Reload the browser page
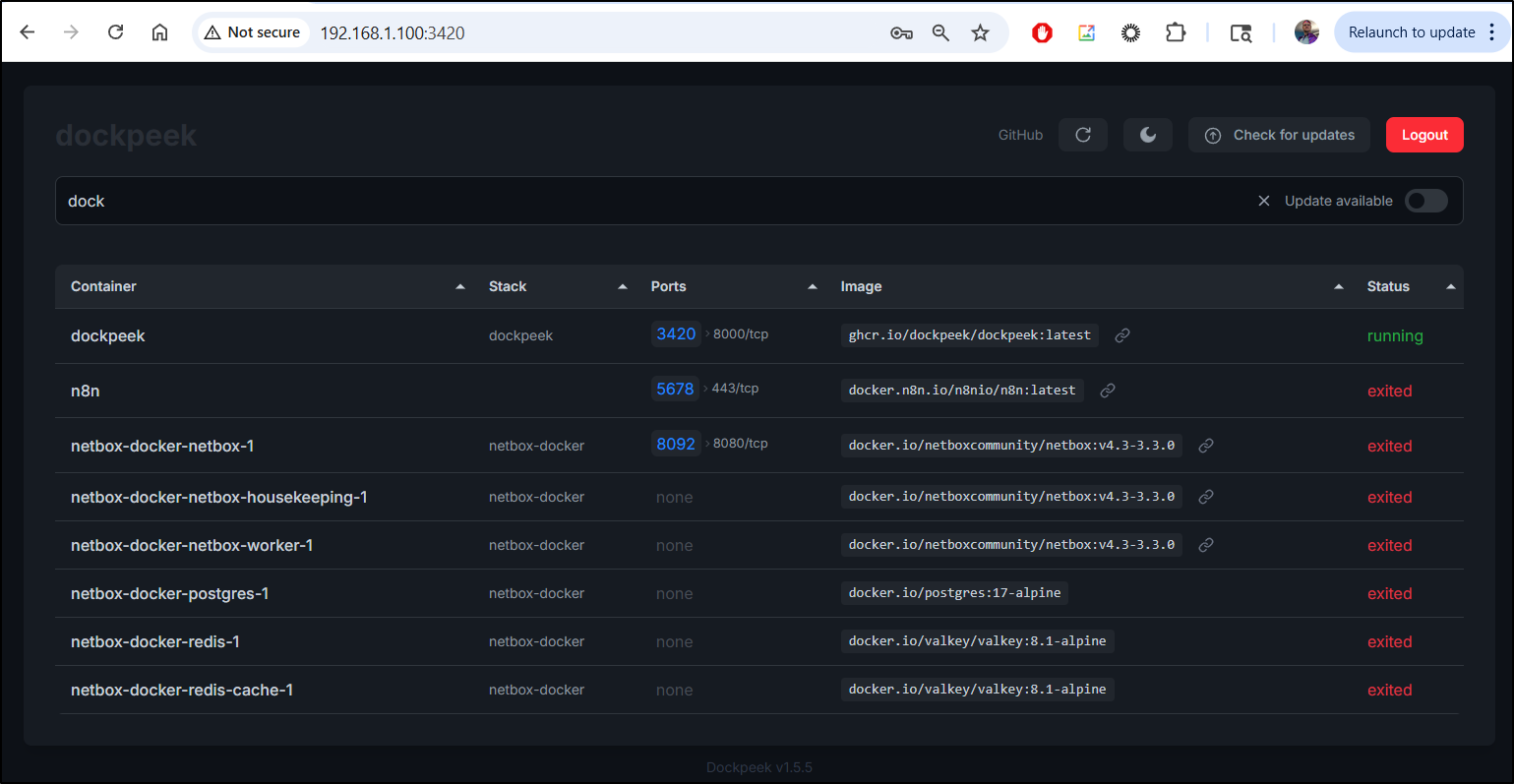 [115, 32]
